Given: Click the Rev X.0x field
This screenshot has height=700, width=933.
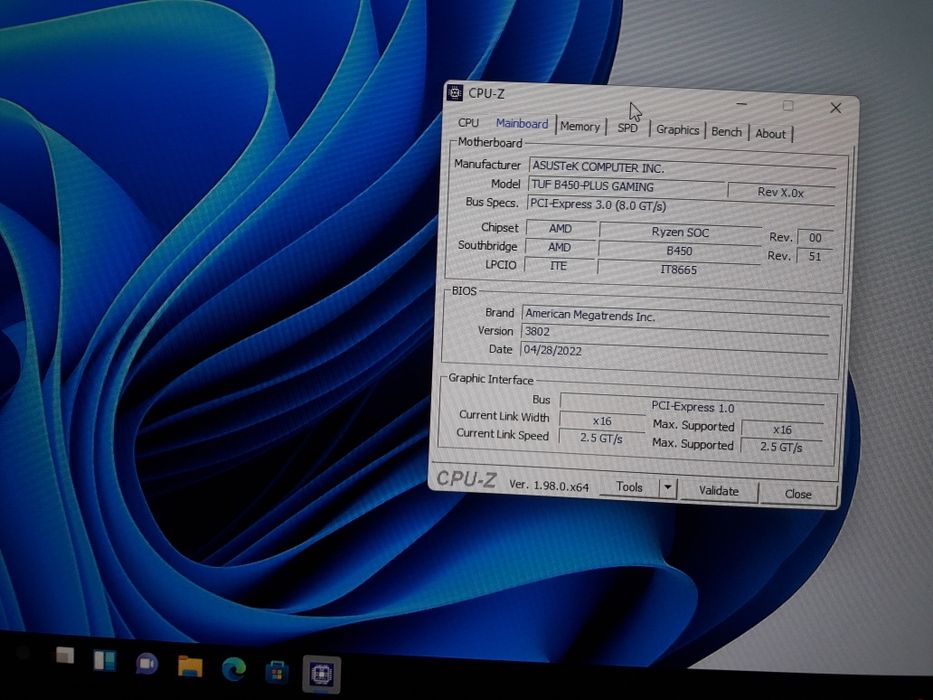Looking at the screenshot, I should (781, 192).
